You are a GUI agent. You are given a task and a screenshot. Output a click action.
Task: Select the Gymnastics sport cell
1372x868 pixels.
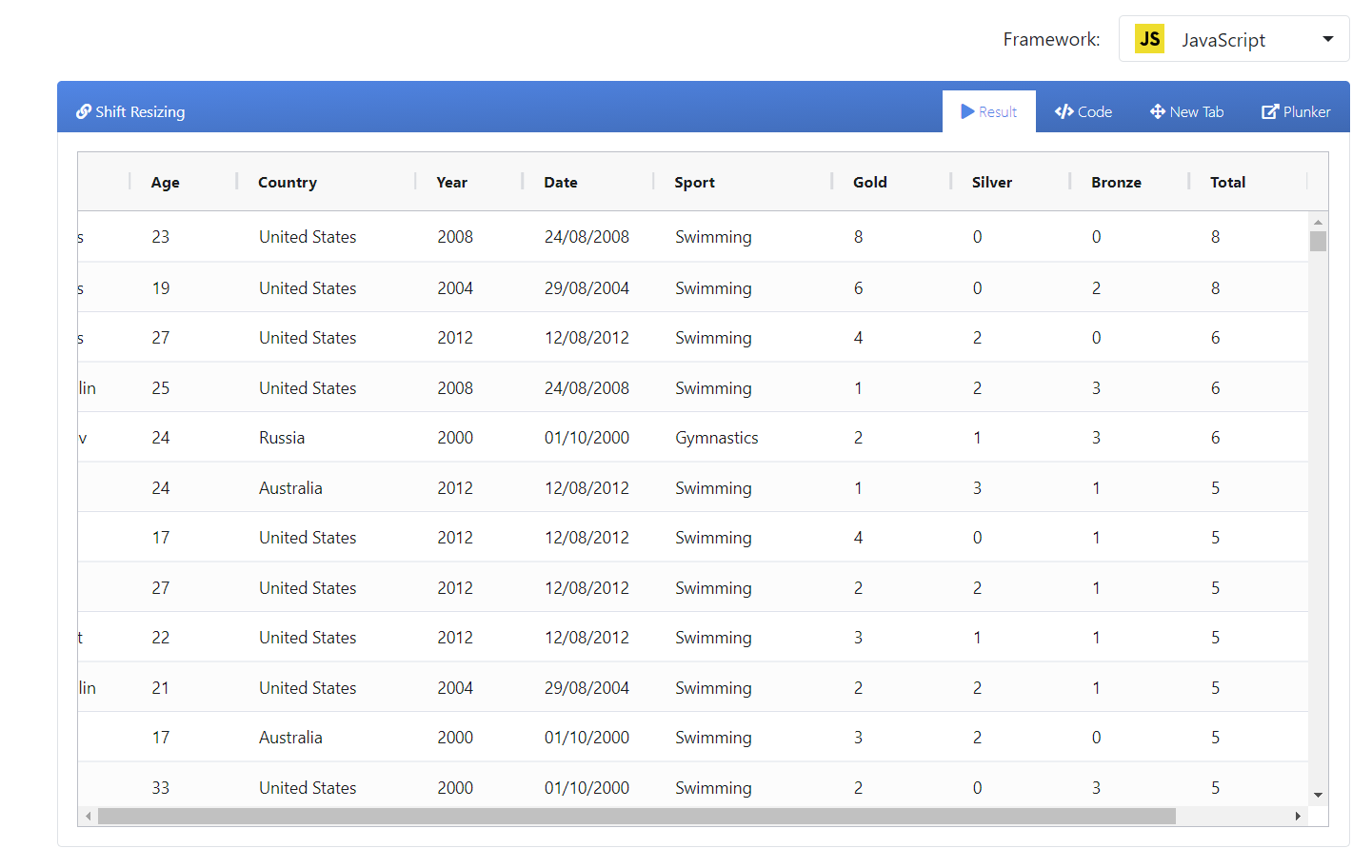(x=717, y=438)
